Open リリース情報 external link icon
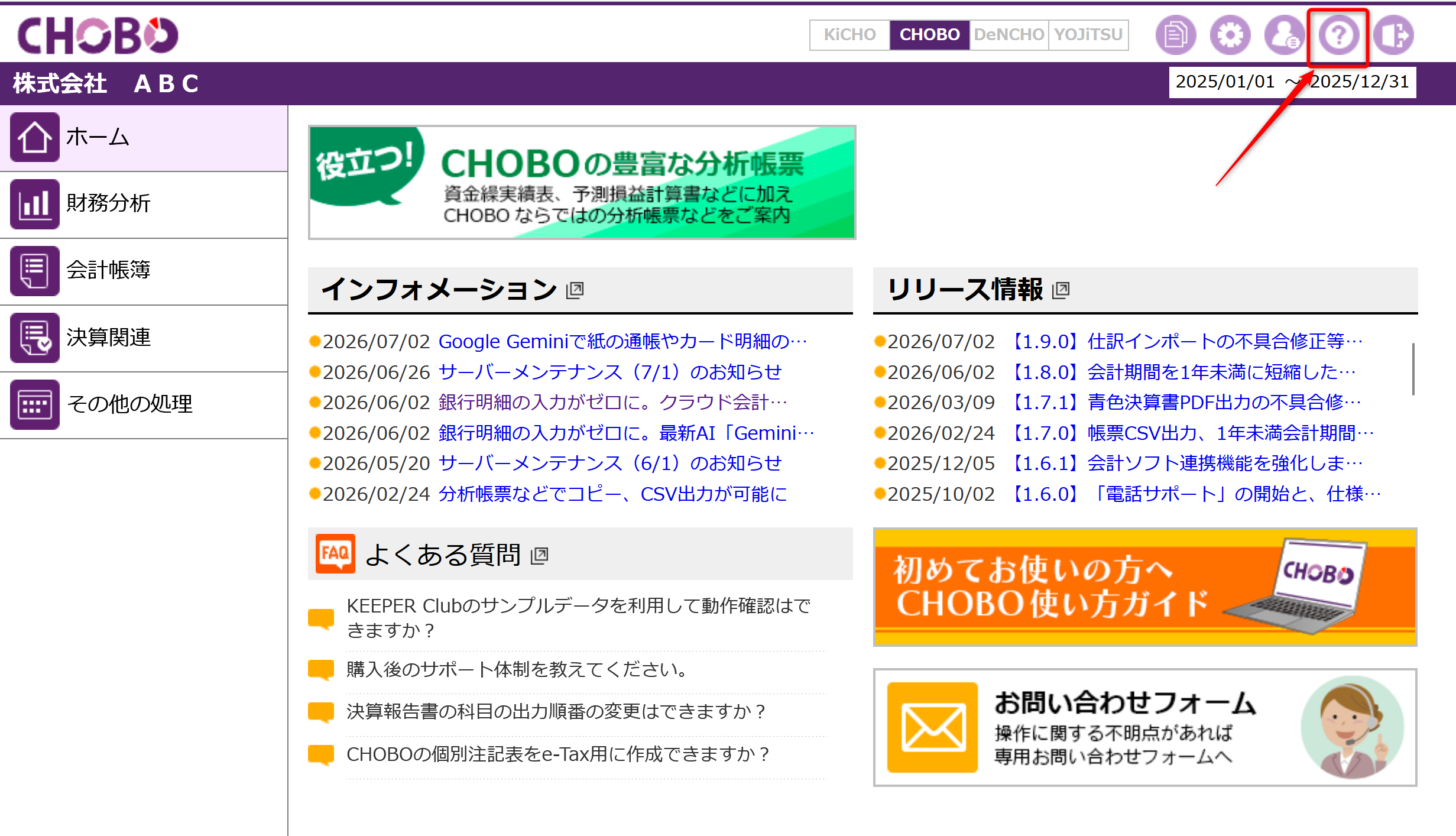 click(1061, 290)
